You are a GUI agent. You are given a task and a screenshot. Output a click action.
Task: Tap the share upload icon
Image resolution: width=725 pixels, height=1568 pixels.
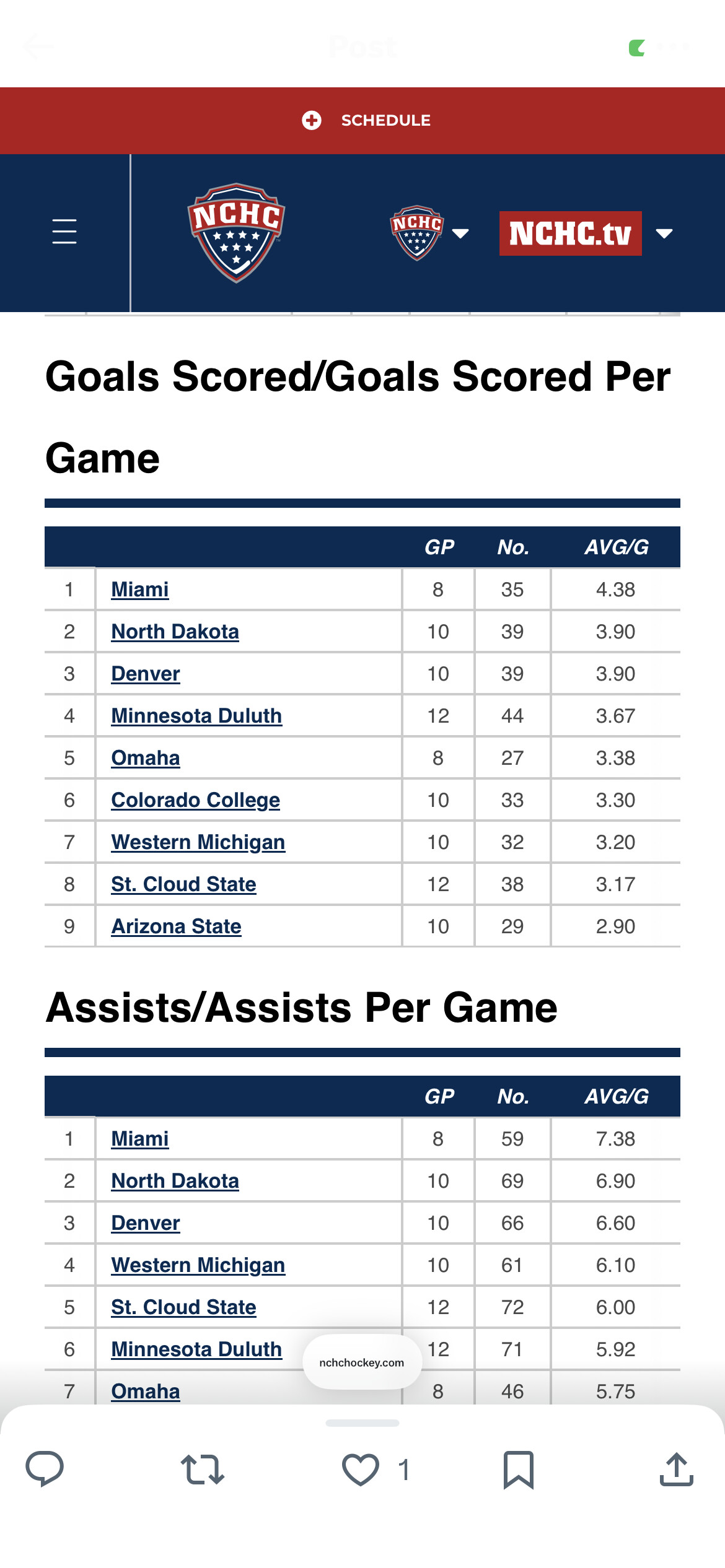tap(676, 1470)
